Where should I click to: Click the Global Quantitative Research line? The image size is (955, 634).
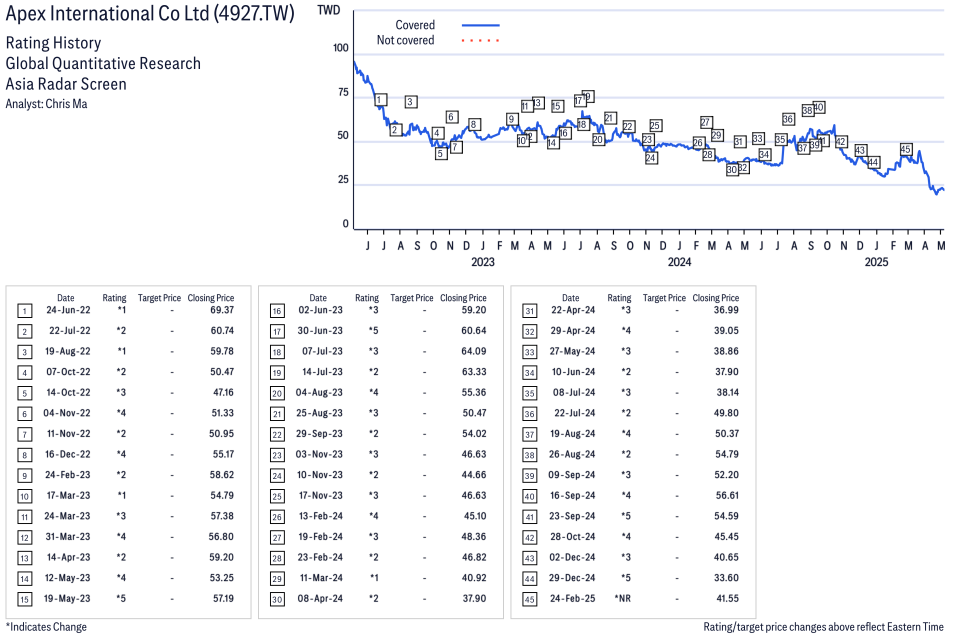click(x=103, y=63)
